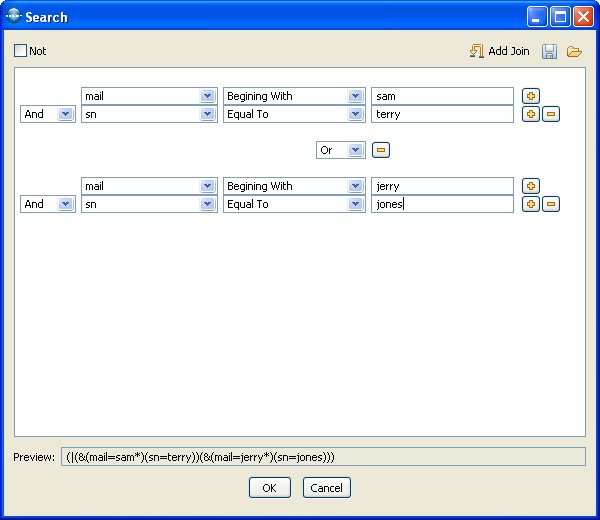Click the save search disk icon
The width and height of the screenshot is (600, 520).
(550, 51)
